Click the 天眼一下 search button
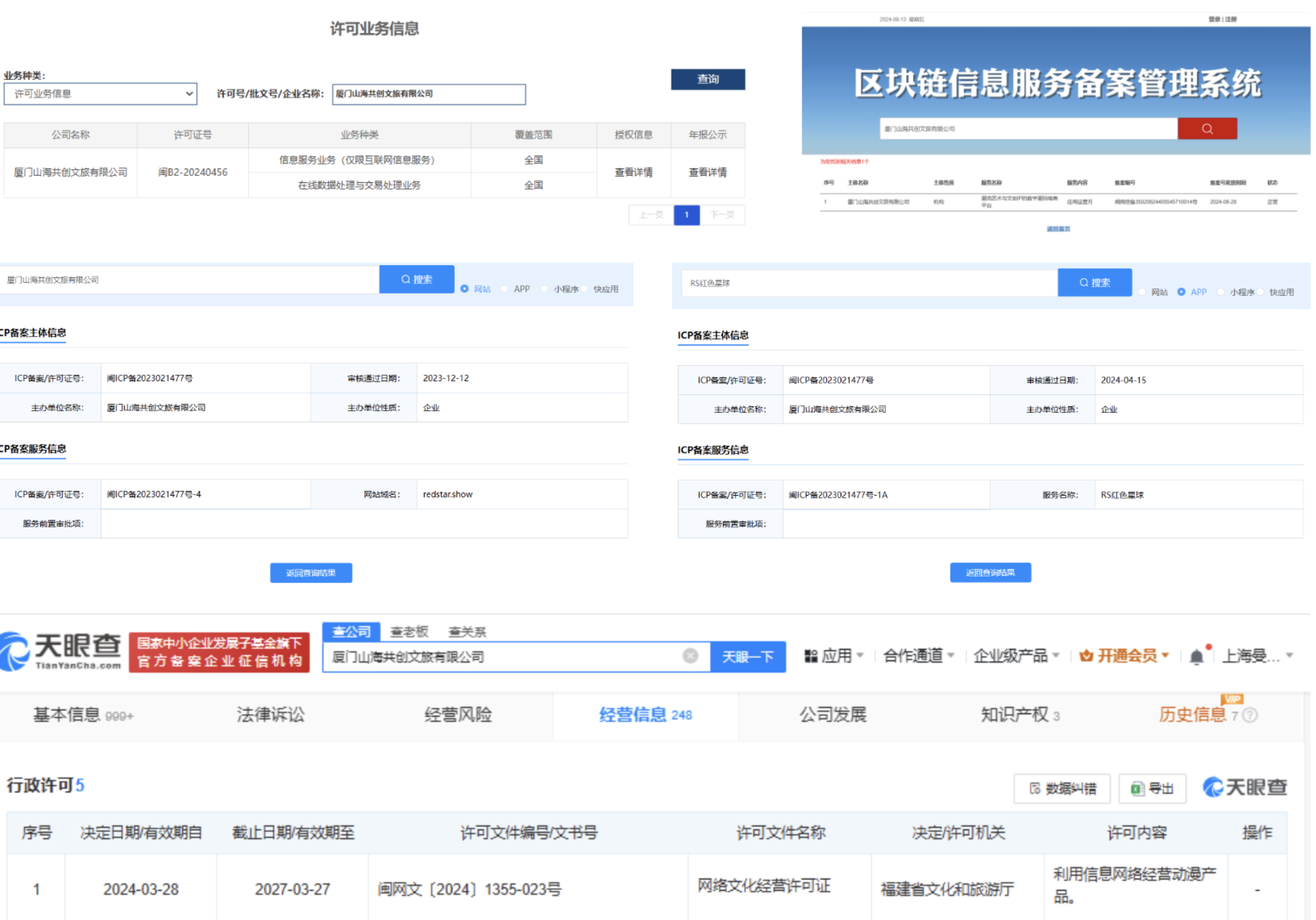Viewport: 1316px width, 920px height. [x=748, y=657]
